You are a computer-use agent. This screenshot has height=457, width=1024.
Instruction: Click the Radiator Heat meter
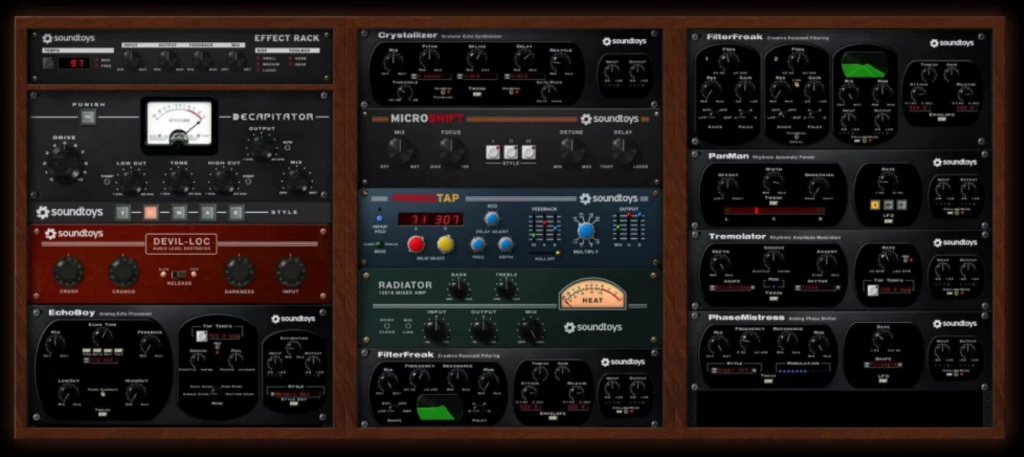(592, 294)
